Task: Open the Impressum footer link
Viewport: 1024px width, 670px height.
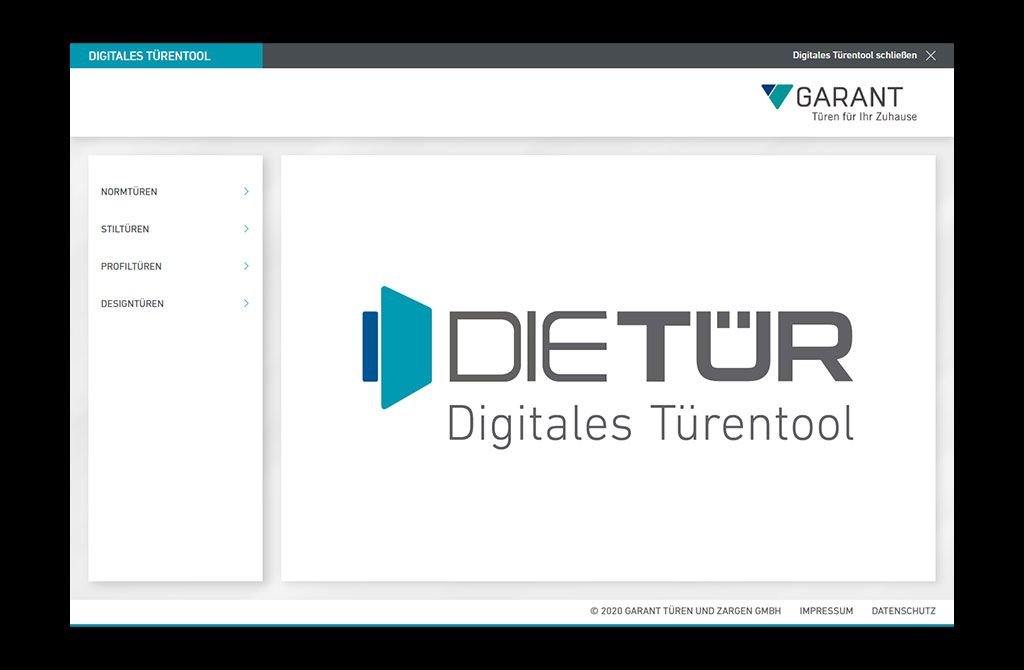Action: coord(826,611)
